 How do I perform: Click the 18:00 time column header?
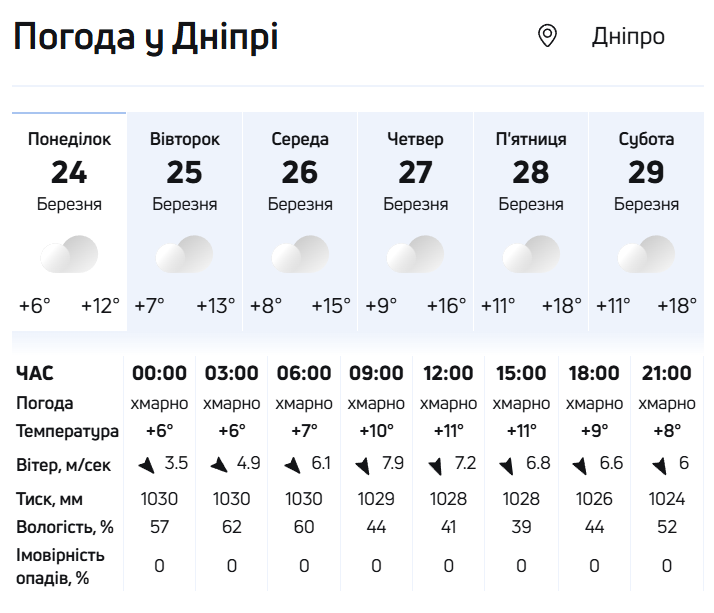[594, 374]
